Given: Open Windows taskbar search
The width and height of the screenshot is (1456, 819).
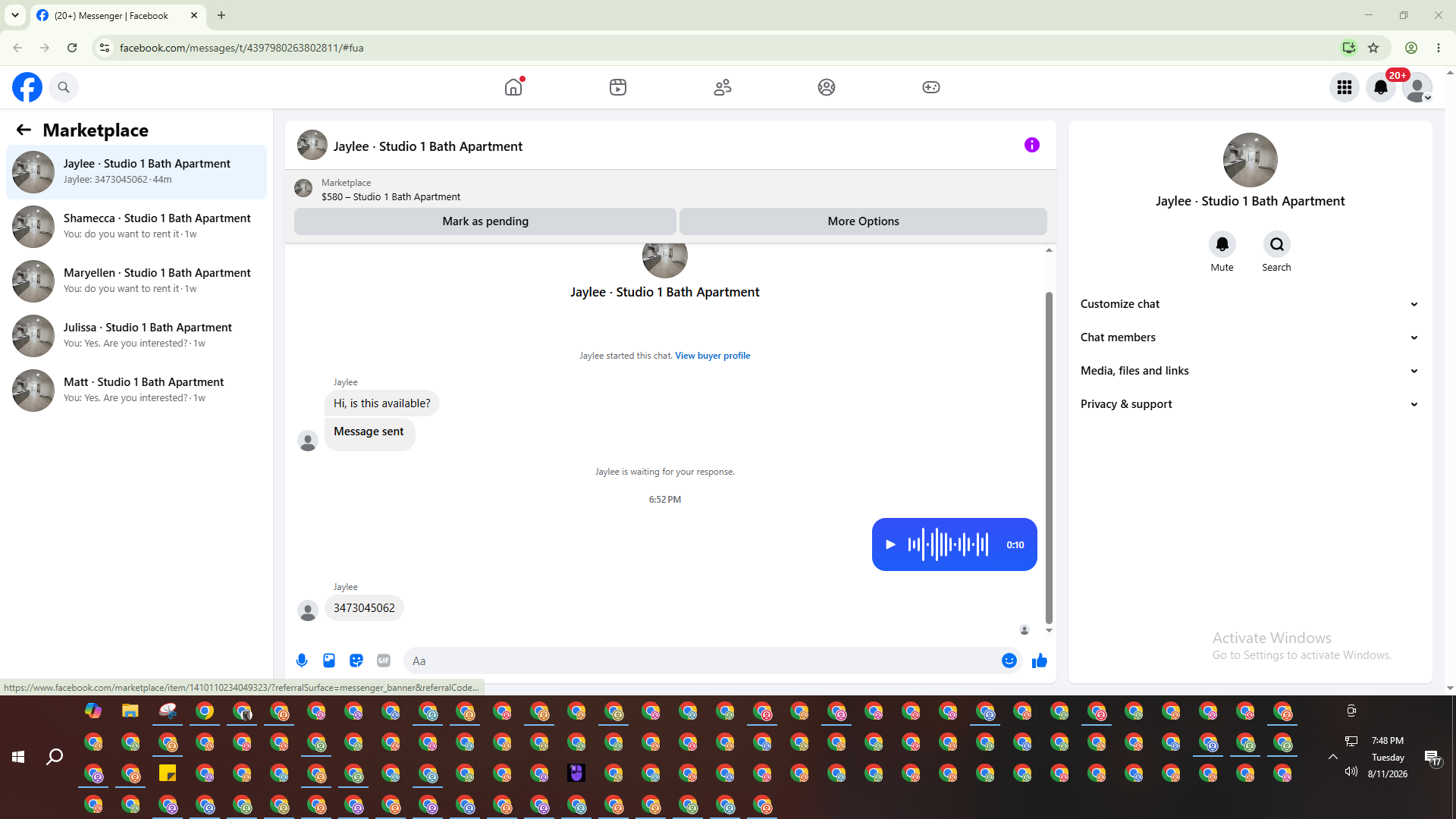Looking at the screenshot, I should (55, 757).
